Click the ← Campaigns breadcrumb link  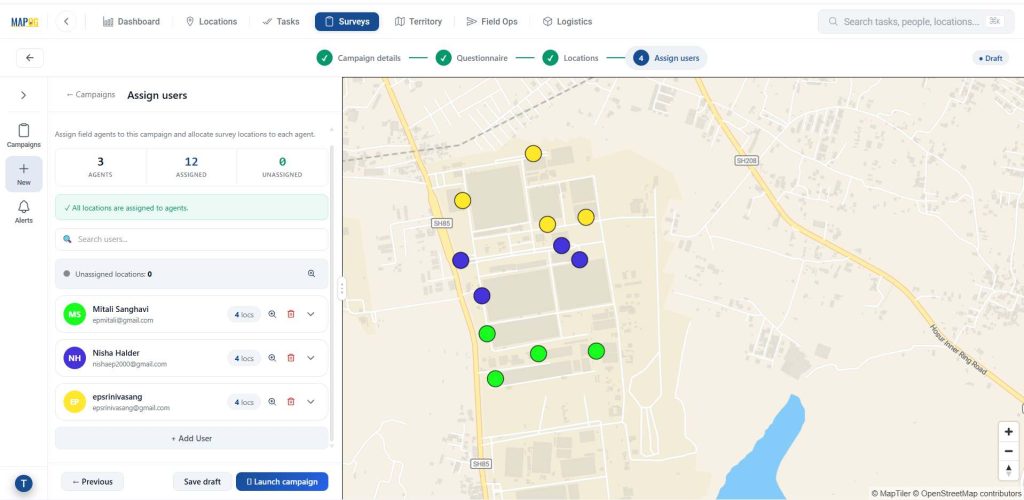(x=91, y=95)
